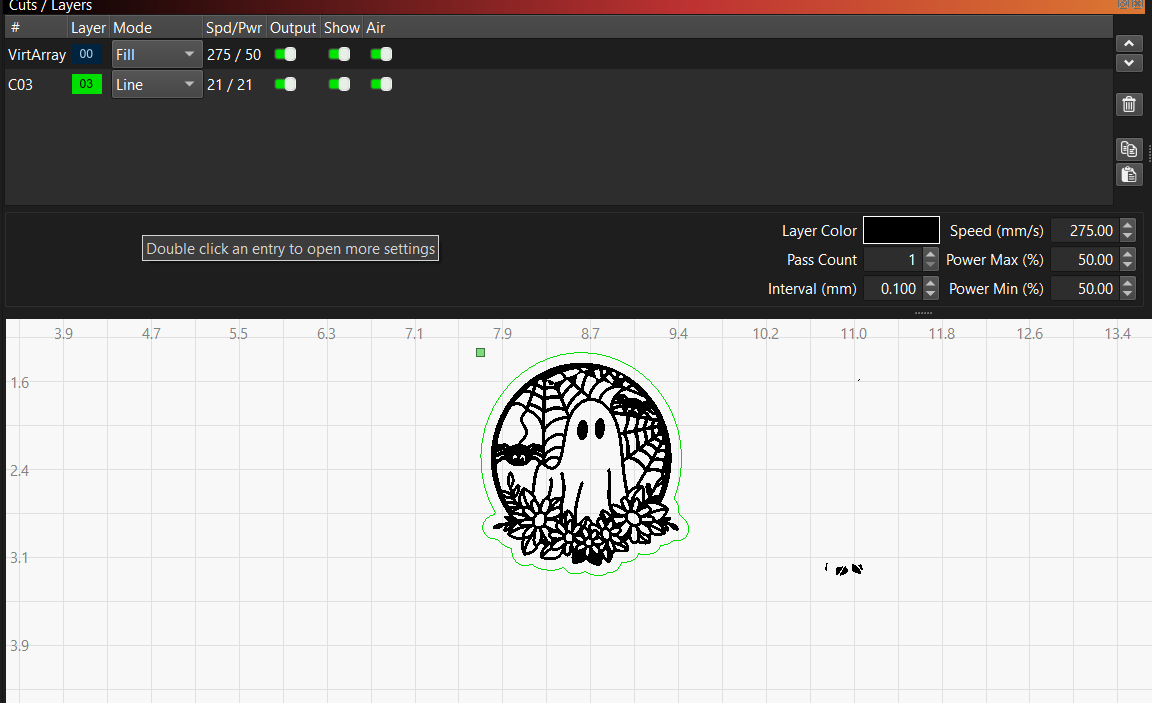
Task: Select the green origin marker on canvas
Action: coord(481,352)
